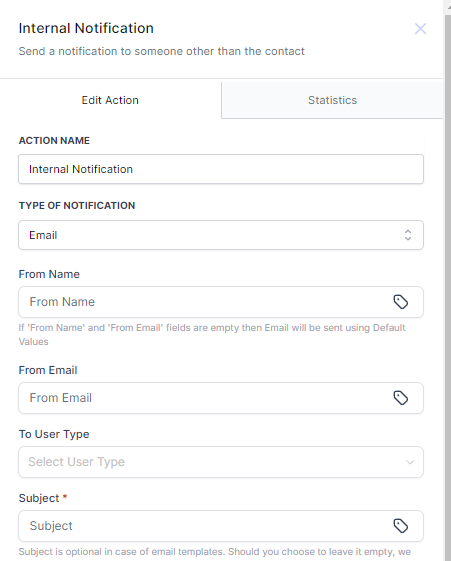
Task: Switch to the Edit Action tab
Action: pyautogui.click(x=110, y=100)
